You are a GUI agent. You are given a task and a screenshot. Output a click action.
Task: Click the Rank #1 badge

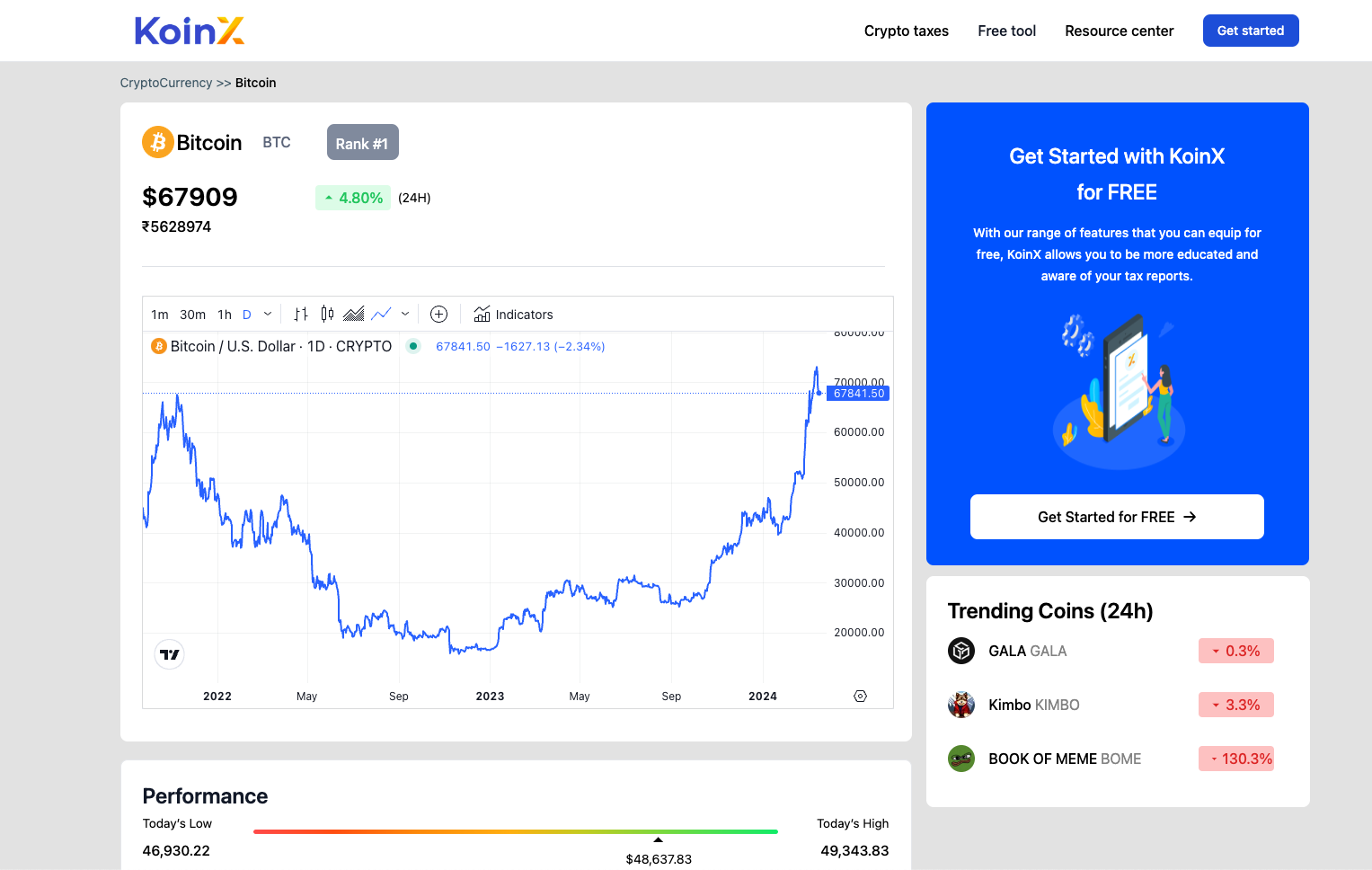(x=362, y=143)
